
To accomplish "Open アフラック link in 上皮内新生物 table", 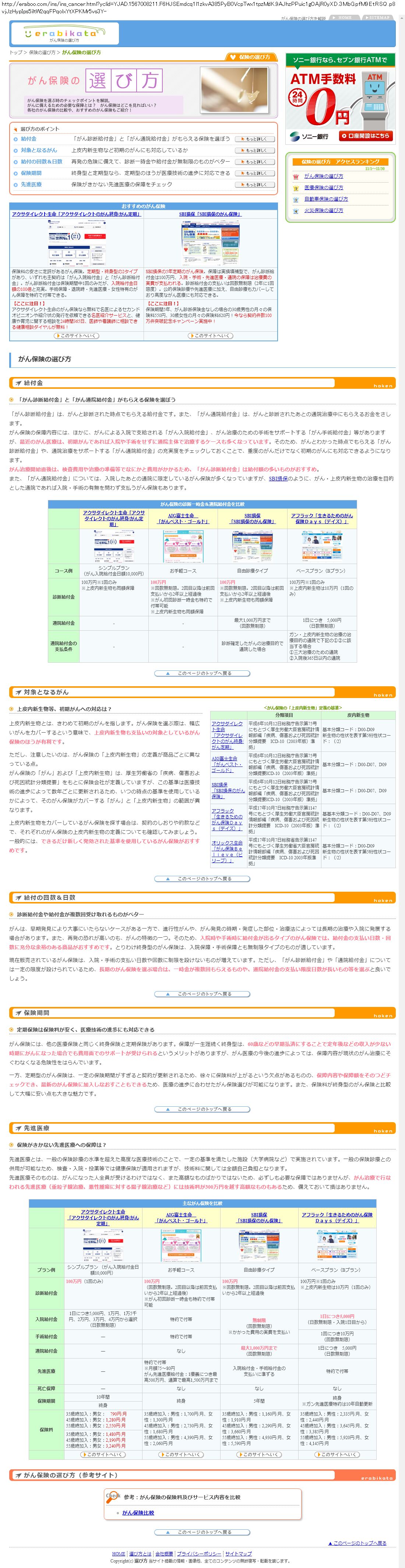I will 227,819.
